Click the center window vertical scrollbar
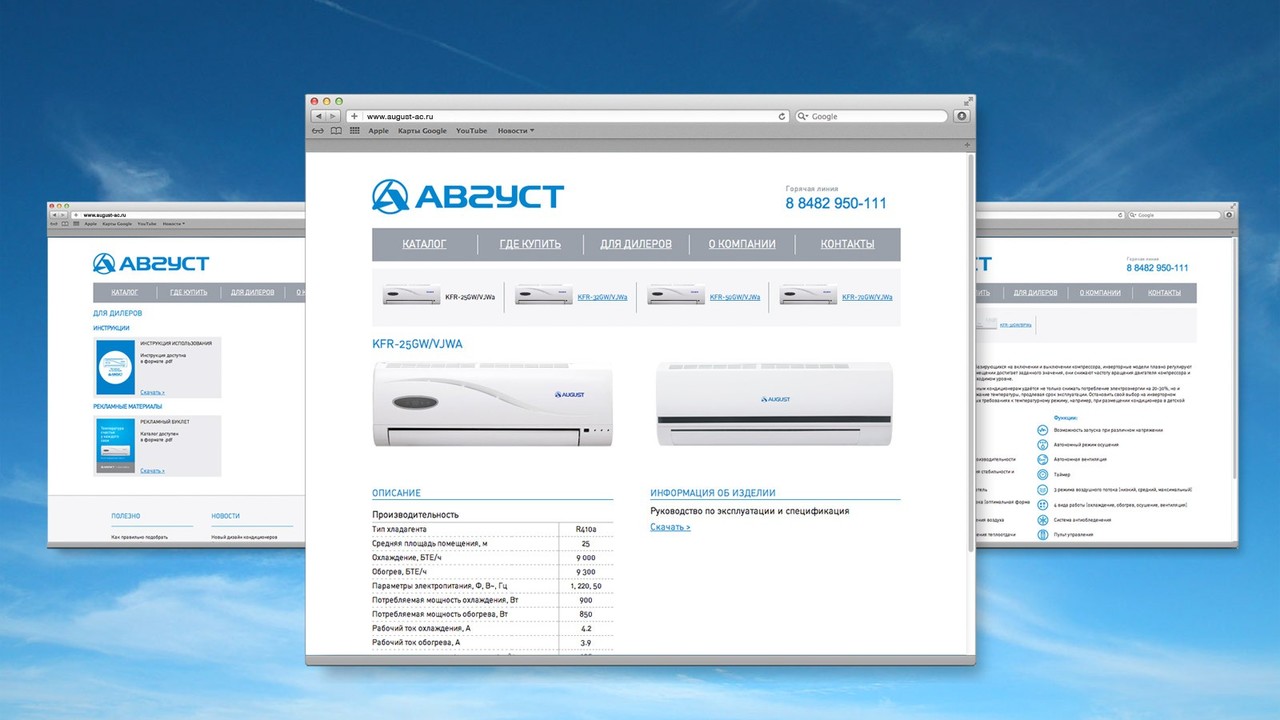 970,350
